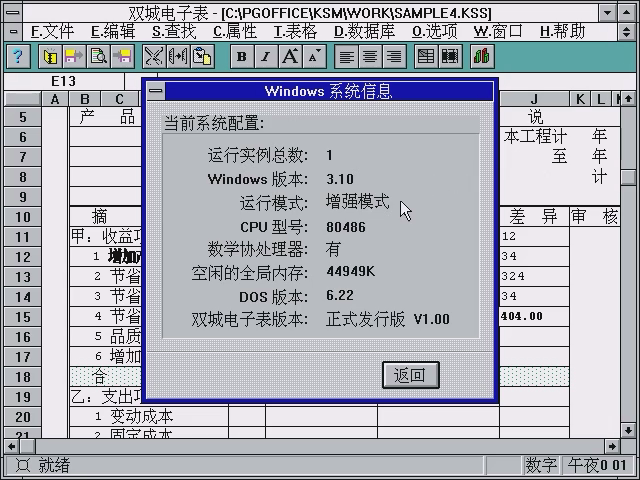Viewport: 640px width, 480px height.
Task: Select column L header
Action: click(x=601, y=99)
